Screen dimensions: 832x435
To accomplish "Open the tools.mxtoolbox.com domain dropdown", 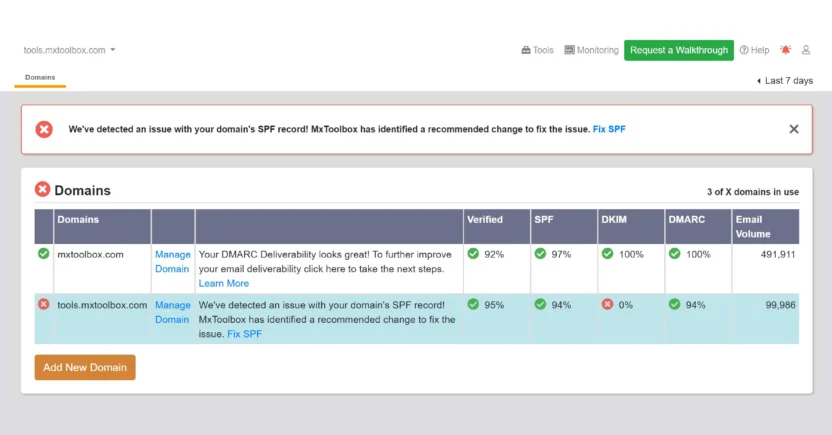I will (x=69, y=50).
